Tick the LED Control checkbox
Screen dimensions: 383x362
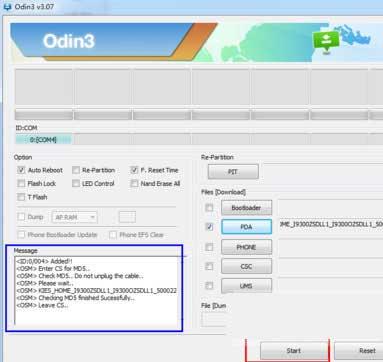coord(76,183)
